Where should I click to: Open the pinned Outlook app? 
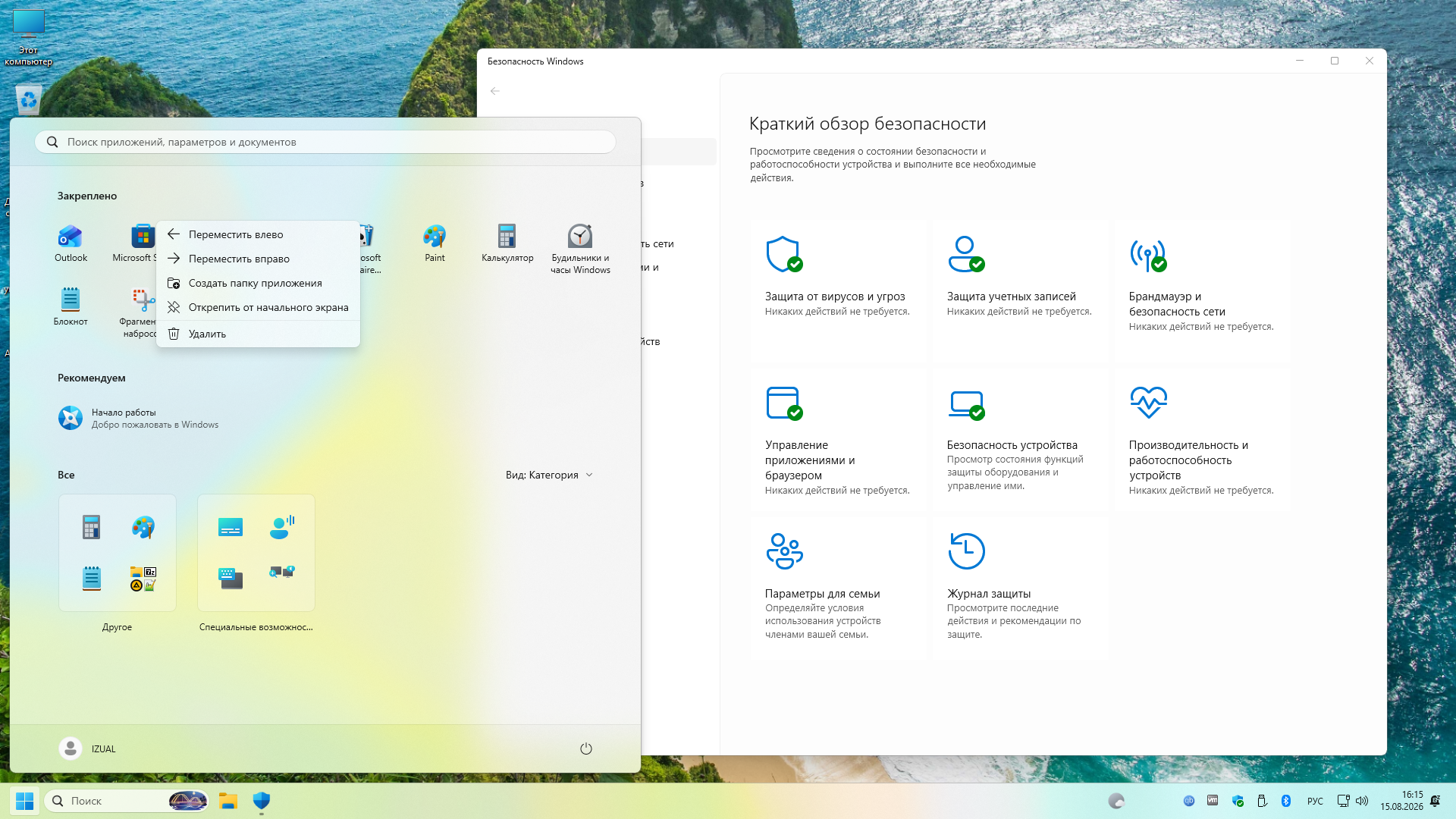point(71,243)
